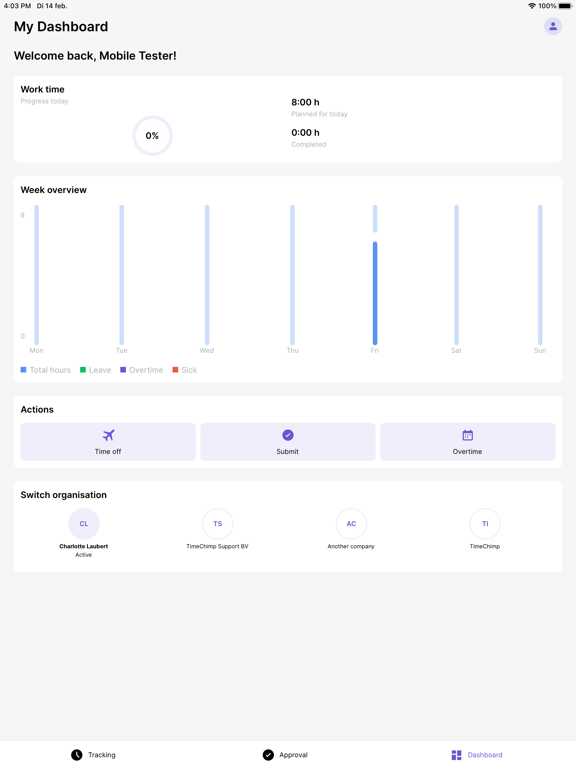Tap the red Sick legend swatch

coord(175,370)
